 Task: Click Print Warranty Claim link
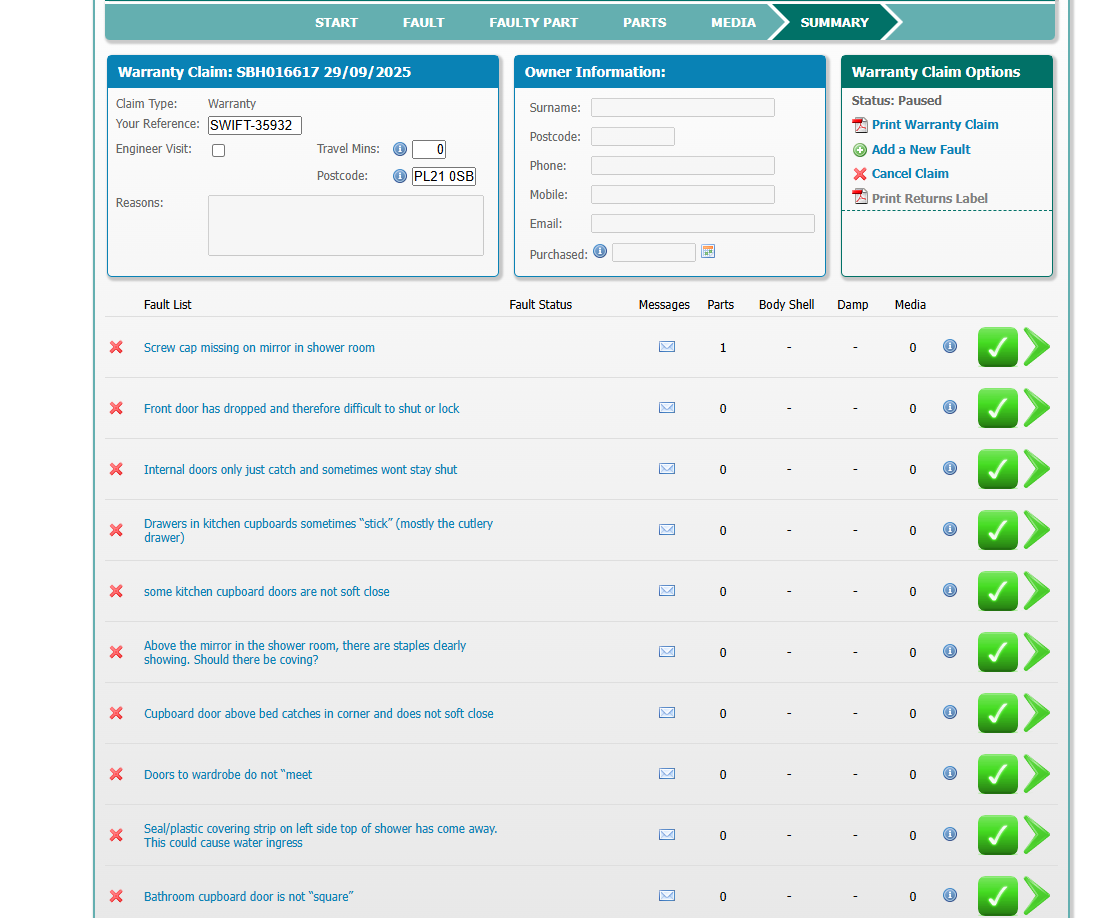(x=934, y=125)
